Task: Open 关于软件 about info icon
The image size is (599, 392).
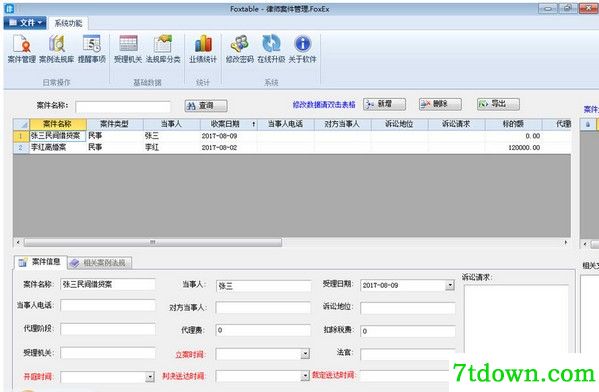Action: 303,49
